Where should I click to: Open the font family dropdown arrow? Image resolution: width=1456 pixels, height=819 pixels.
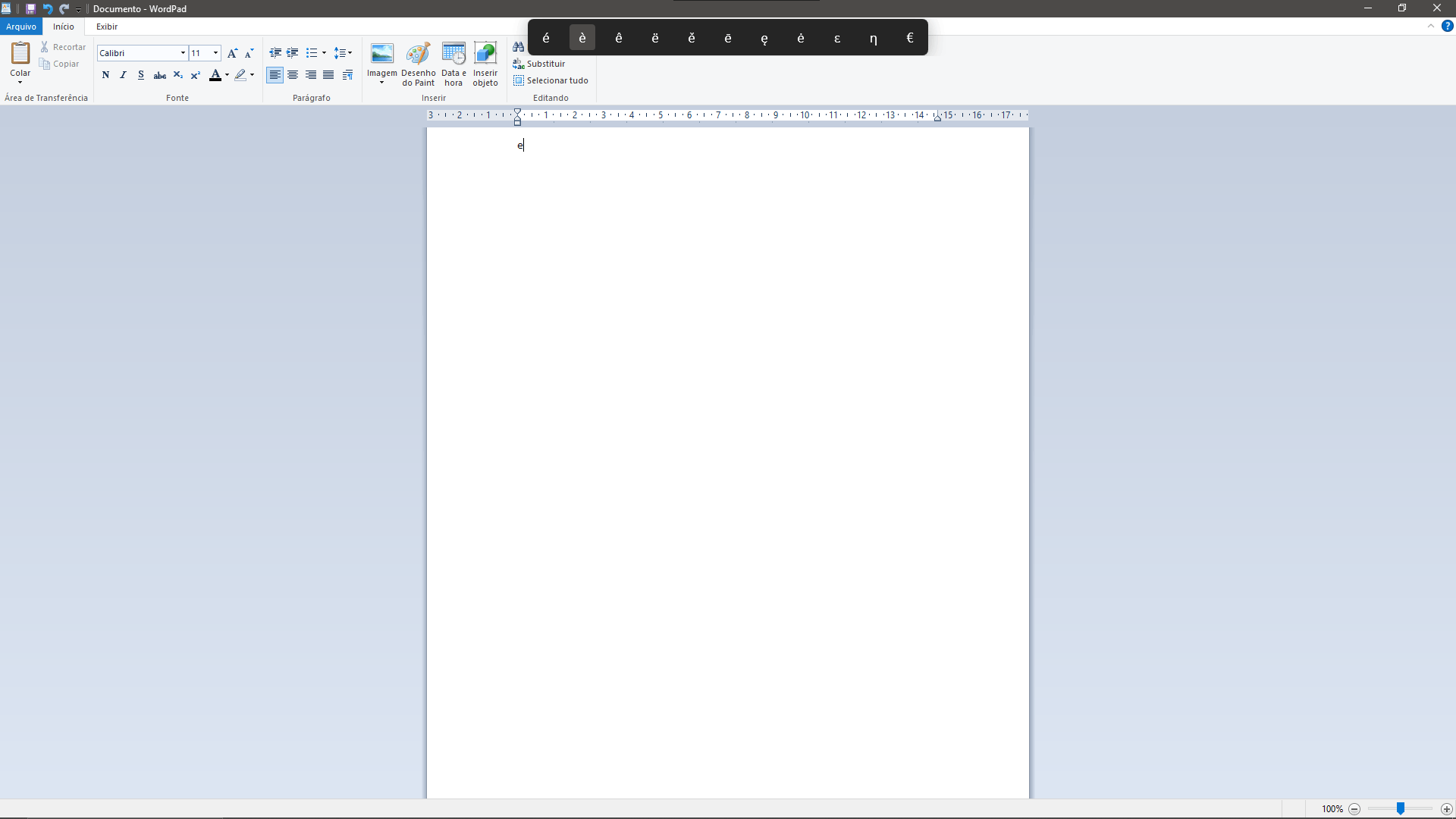click(x=183, y=53)
